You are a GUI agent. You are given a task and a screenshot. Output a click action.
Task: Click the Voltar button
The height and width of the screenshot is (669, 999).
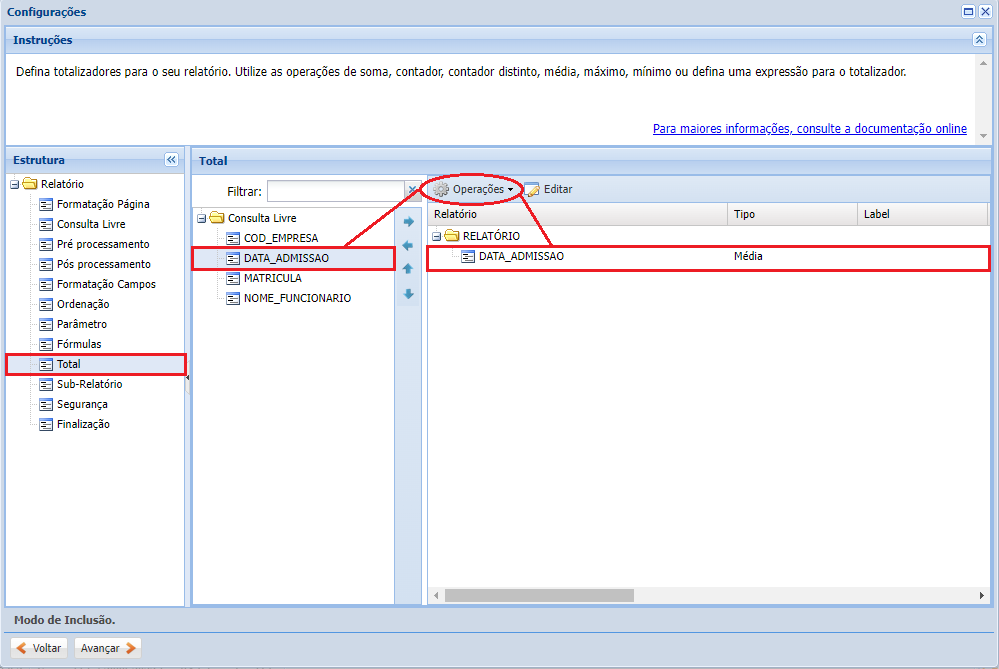[39, 648]
